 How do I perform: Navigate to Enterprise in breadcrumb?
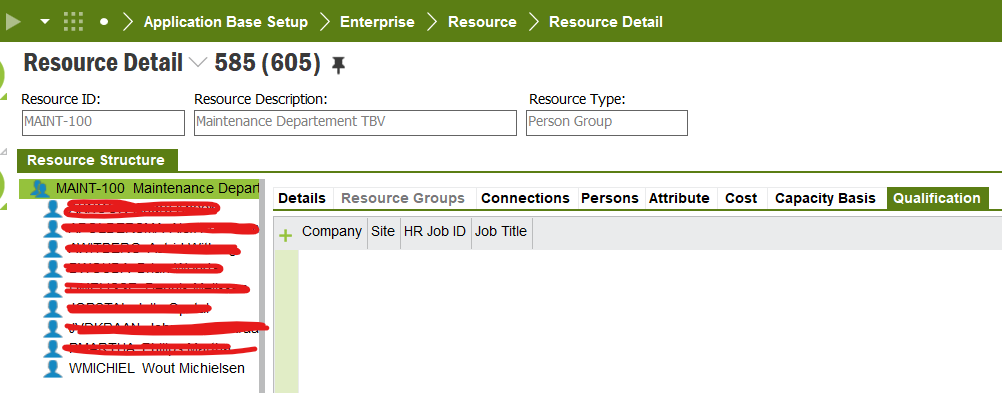pos(377,22)
